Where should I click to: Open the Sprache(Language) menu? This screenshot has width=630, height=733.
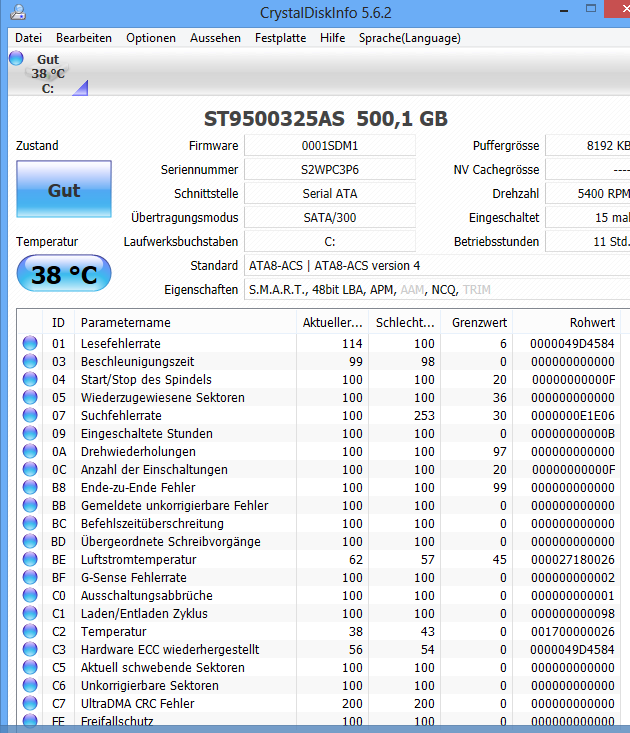[410, 38]
